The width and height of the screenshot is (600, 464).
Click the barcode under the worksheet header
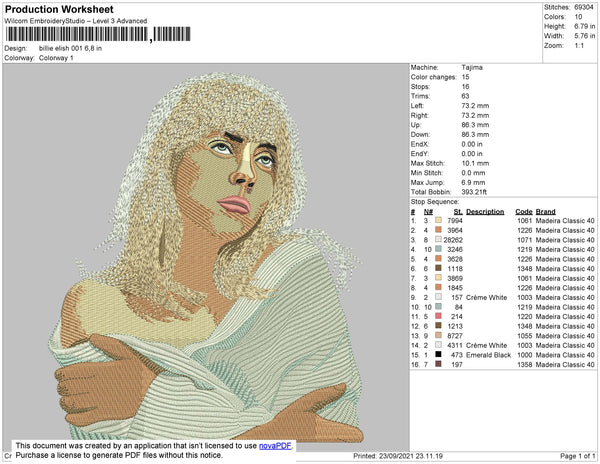click(98, 34)
